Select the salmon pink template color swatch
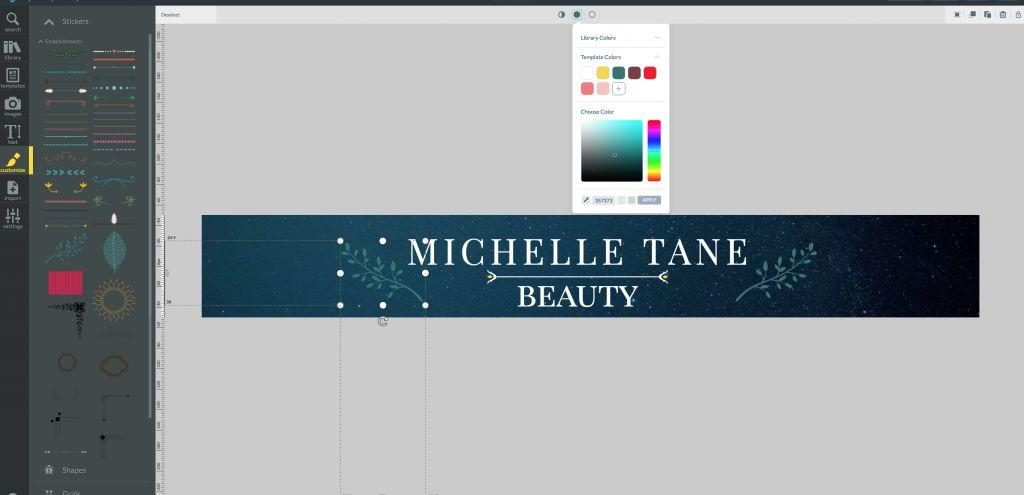This screenshot has width=1024, height=495. pos(587,88)
